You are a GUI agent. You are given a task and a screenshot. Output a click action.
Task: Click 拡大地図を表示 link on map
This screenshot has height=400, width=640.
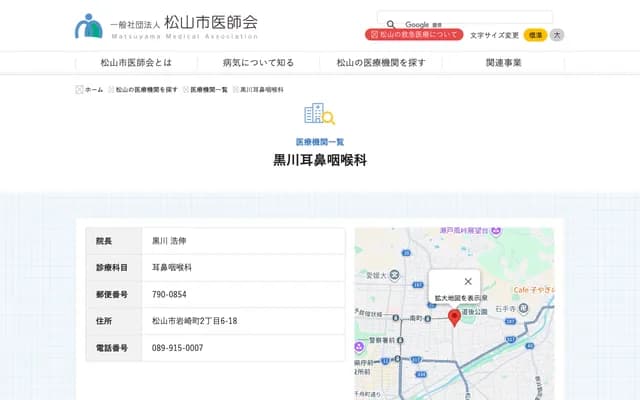tap(460, 298)
